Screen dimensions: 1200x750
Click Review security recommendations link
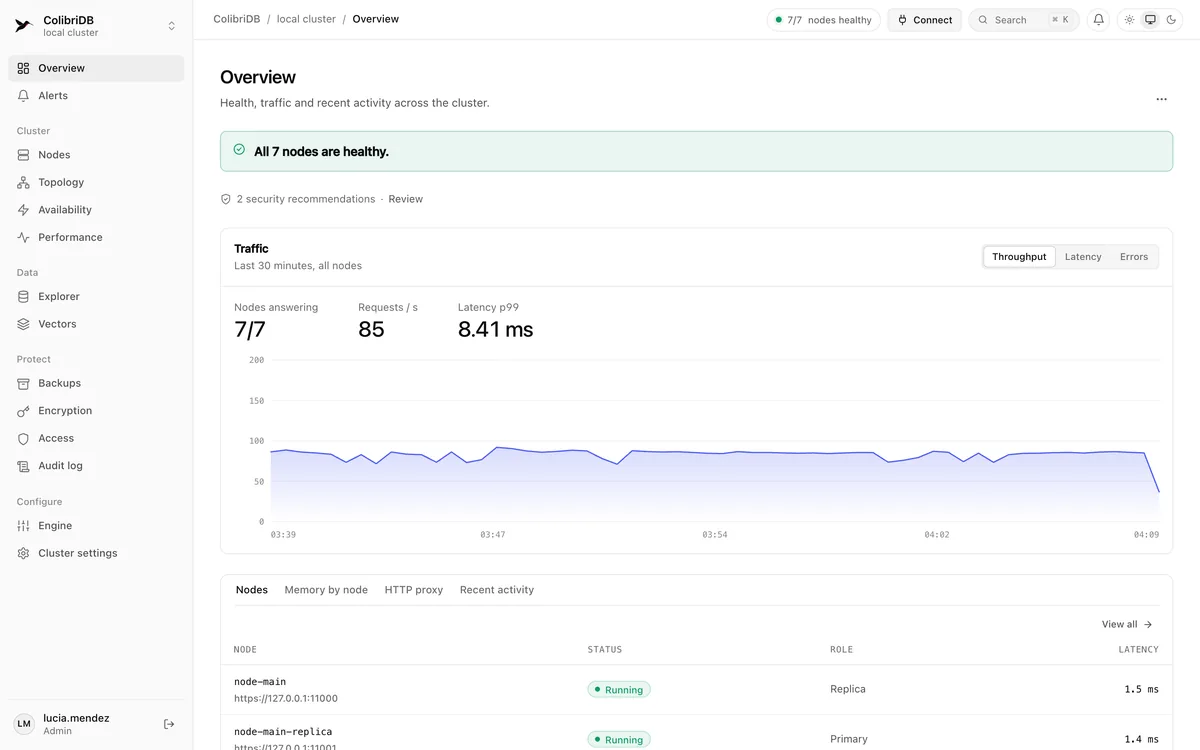pyautogui.click(x=406, y=199)
